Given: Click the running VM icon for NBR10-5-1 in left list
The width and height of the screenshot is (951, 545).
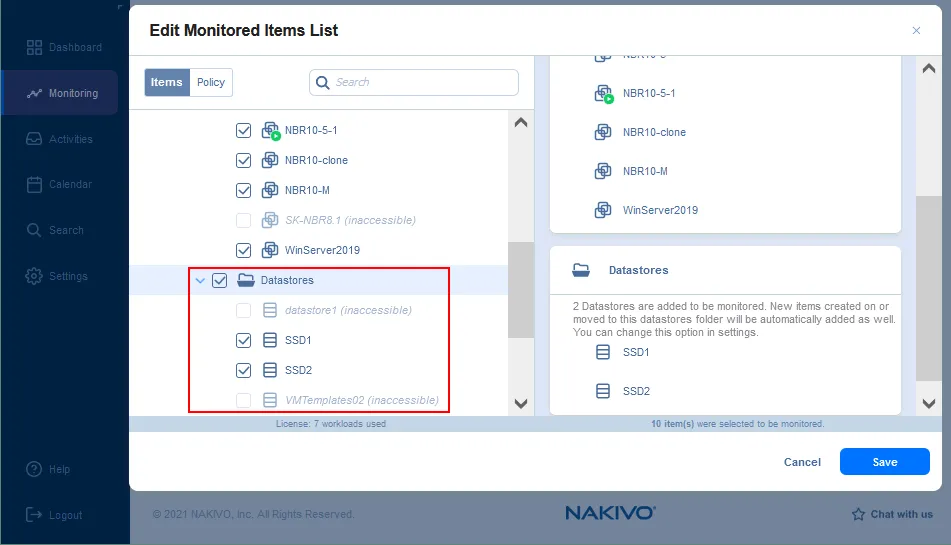Looking at the screenshot, I should coord(270,131).
